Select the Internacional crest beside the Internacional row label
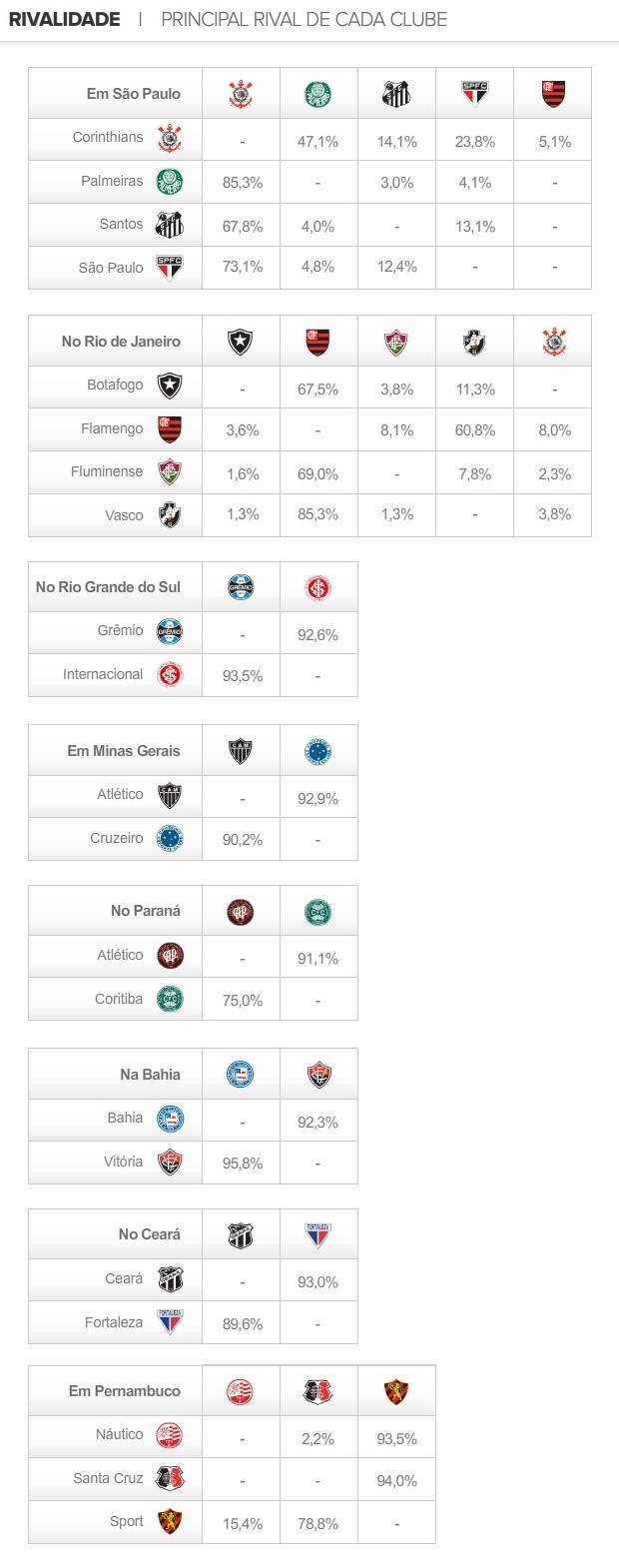This screenshot has height=1568, width=619. 170,675
